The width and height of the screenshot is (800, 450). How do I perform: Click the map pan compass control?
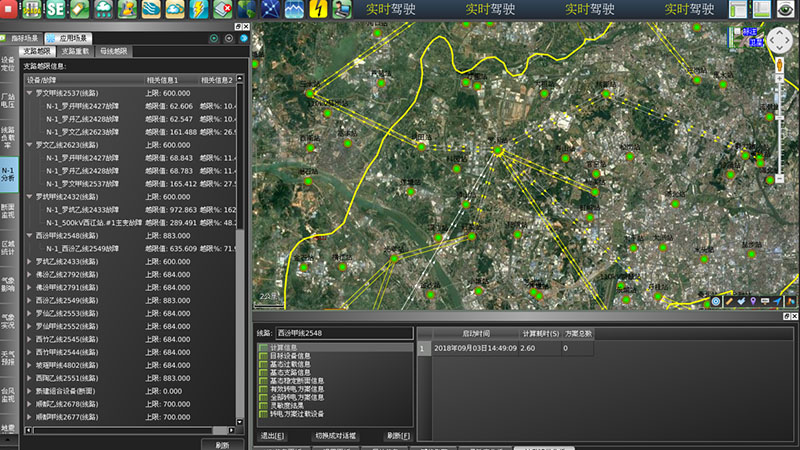click(x=778, y=43)
